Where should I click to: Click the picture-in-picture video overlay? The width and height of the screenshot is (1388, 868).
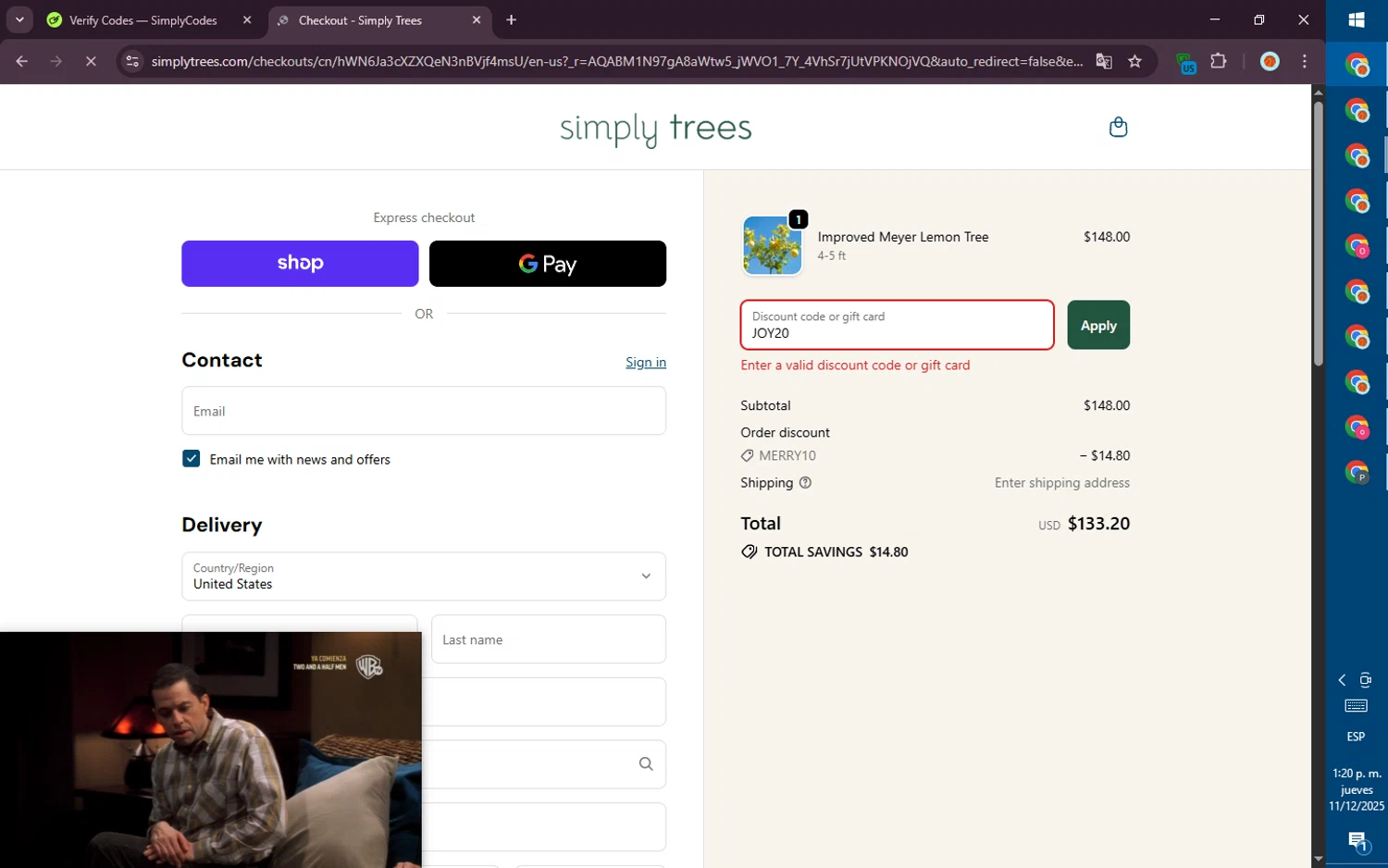click(x=211, y=750)
